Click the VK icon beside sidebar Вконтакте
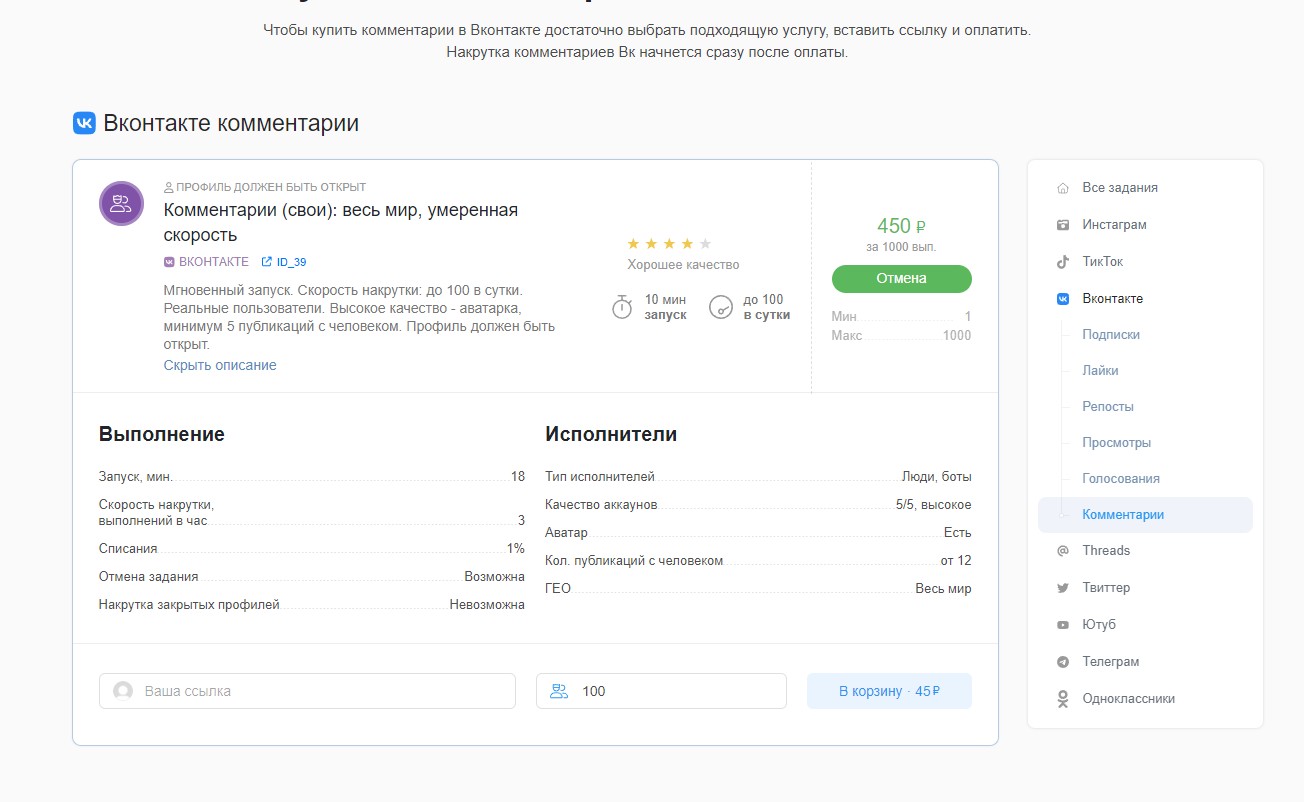This screenshot has height=802, width=1304. click(x=1063, y=299)
